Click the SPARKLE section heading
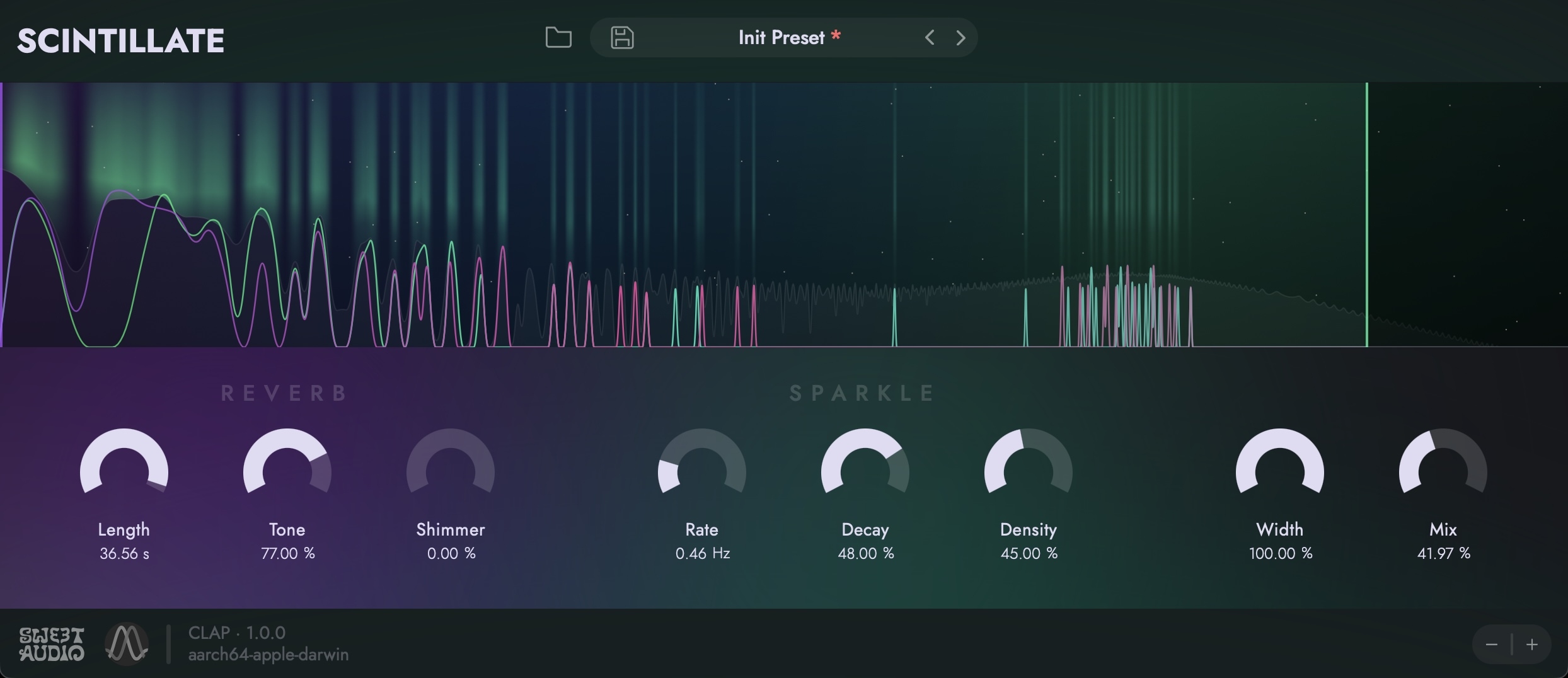Viewport: 1568px width, 678px height. 862,393
